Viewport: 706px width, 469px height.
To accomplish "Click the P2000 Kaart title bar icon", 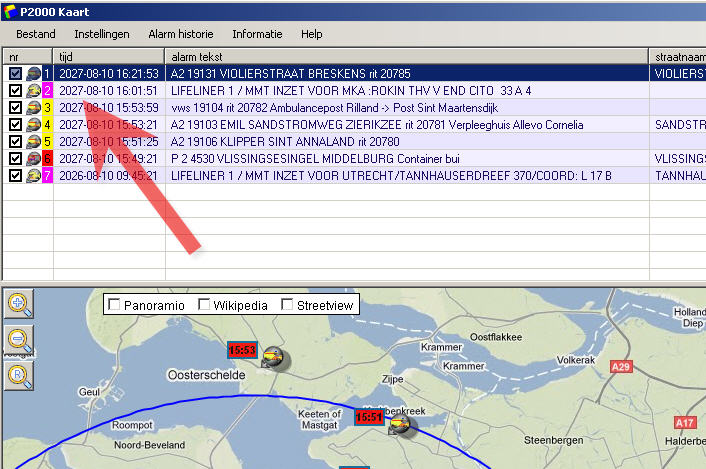I will [x=10, y=12].
